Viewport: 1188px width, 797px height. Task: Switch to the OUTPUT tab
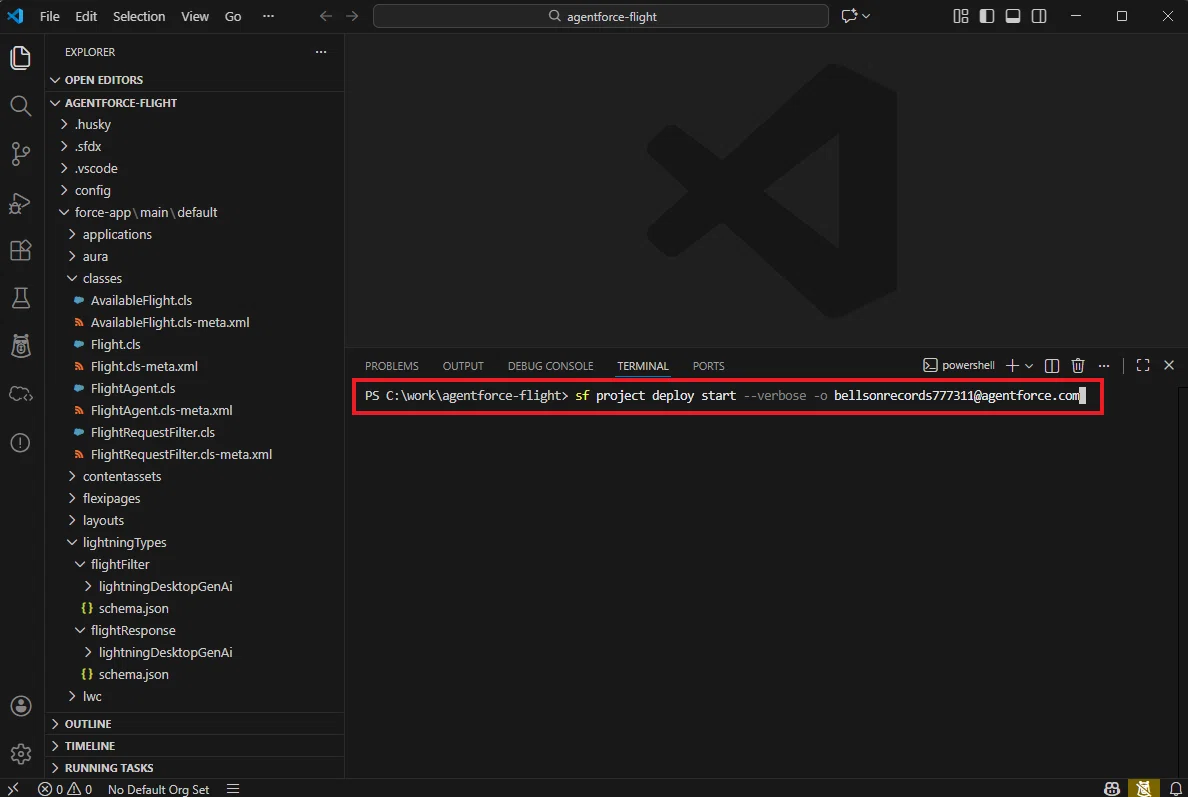point(463,366)
